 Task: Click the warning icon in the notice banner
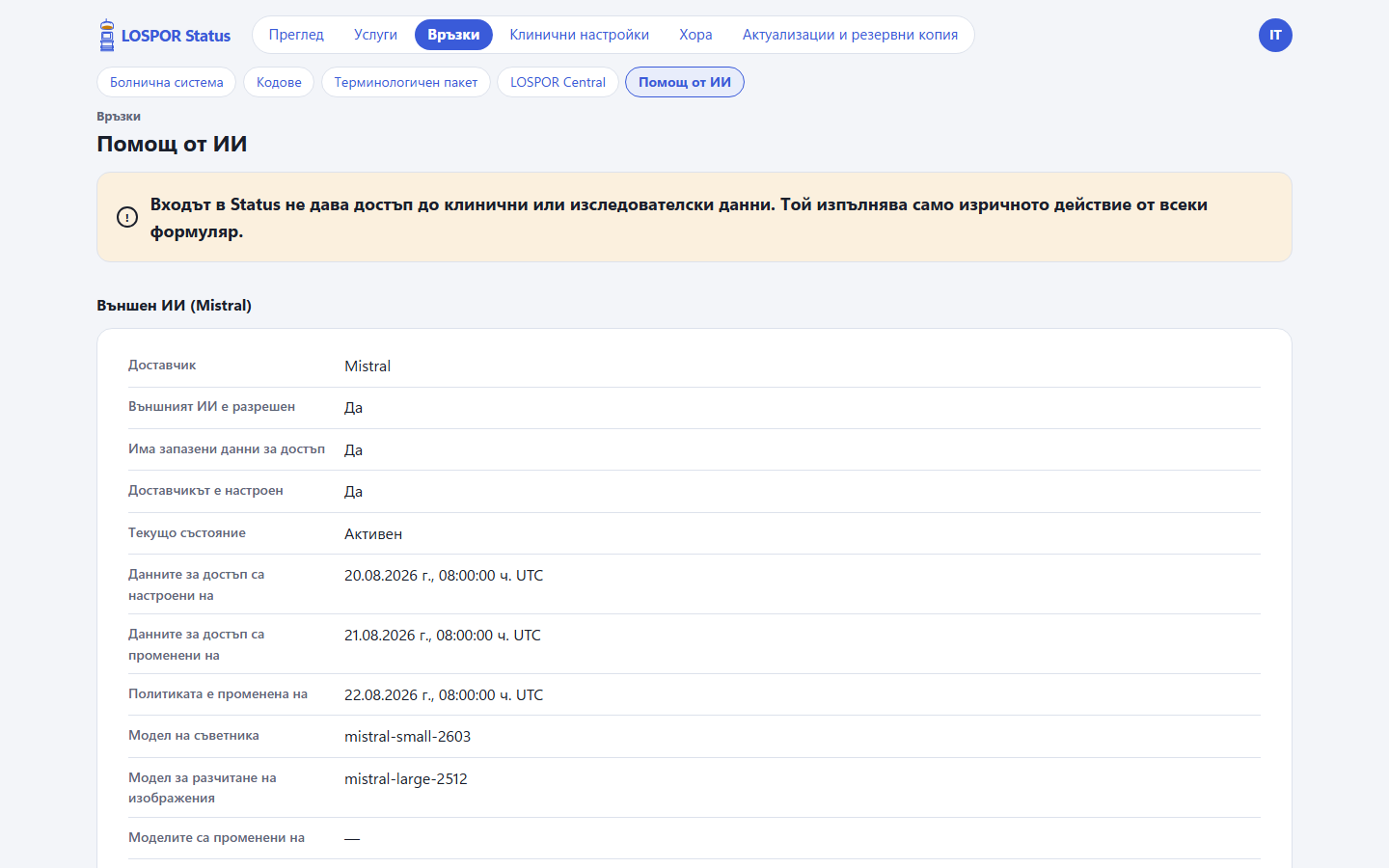click(x=127, y=217)
